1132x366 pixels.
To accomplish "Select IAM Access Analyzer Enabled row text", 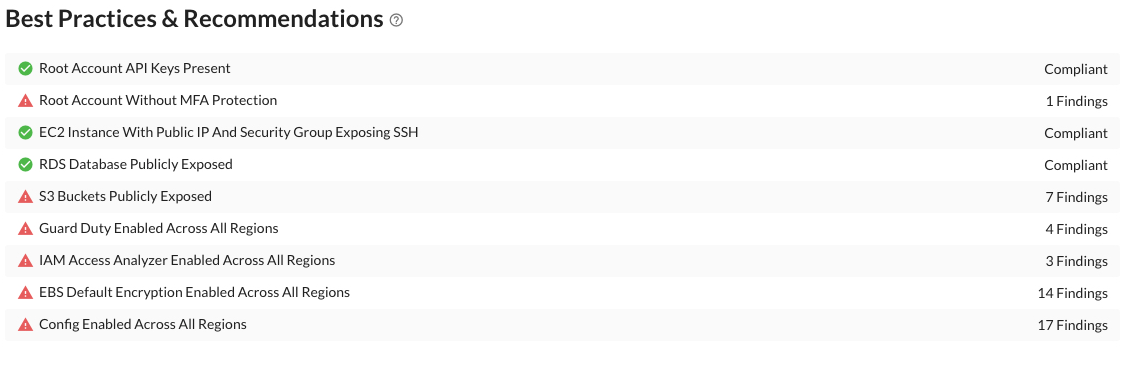I will point(187,260).
